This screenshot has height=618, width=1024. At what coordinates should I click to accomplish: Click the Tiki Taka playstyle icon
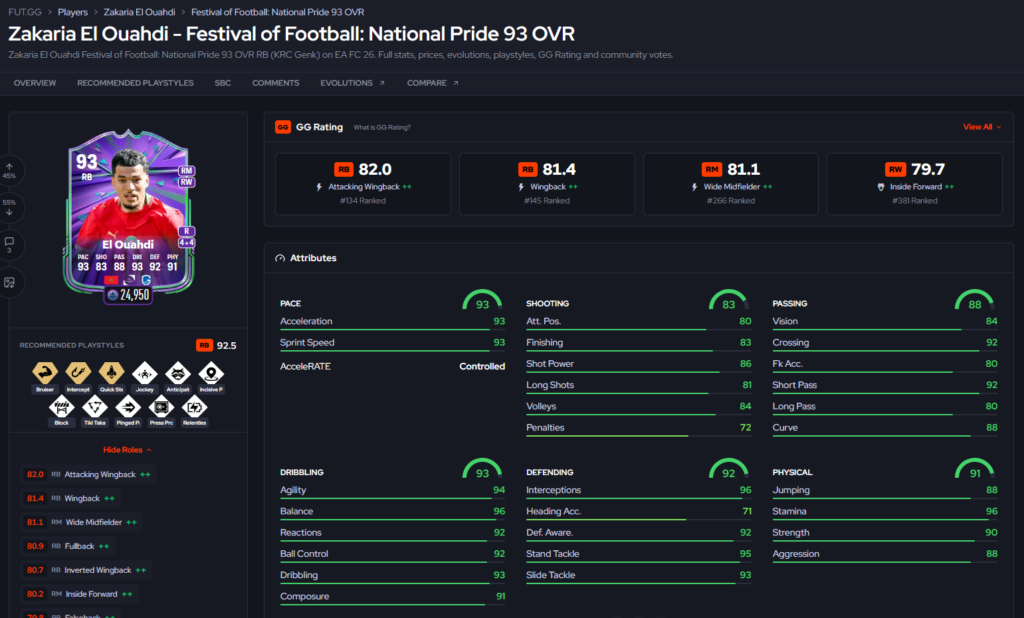(94, 407)
